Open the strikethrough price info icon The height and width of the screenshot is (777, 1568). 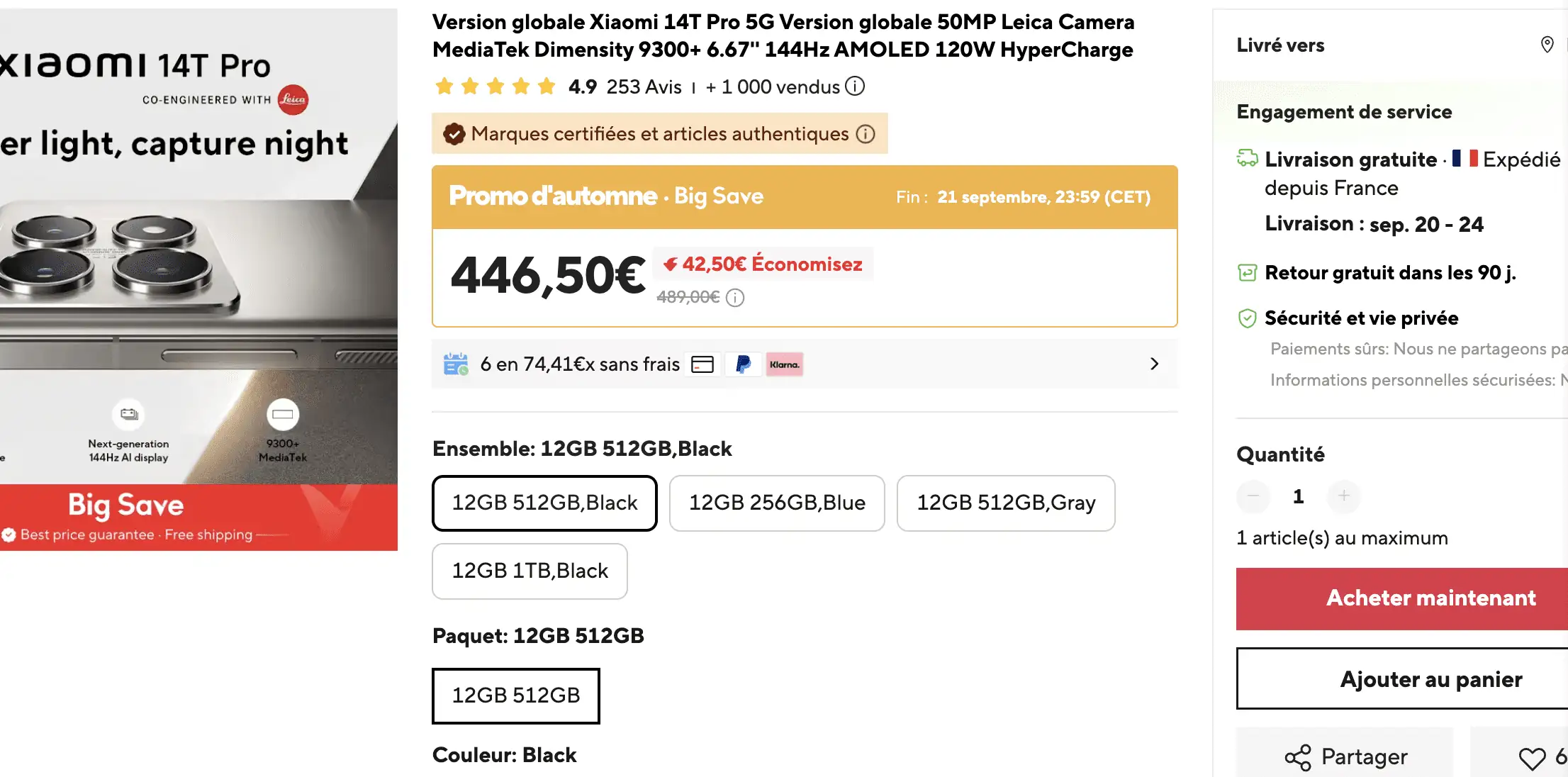(x=735, y=298)
